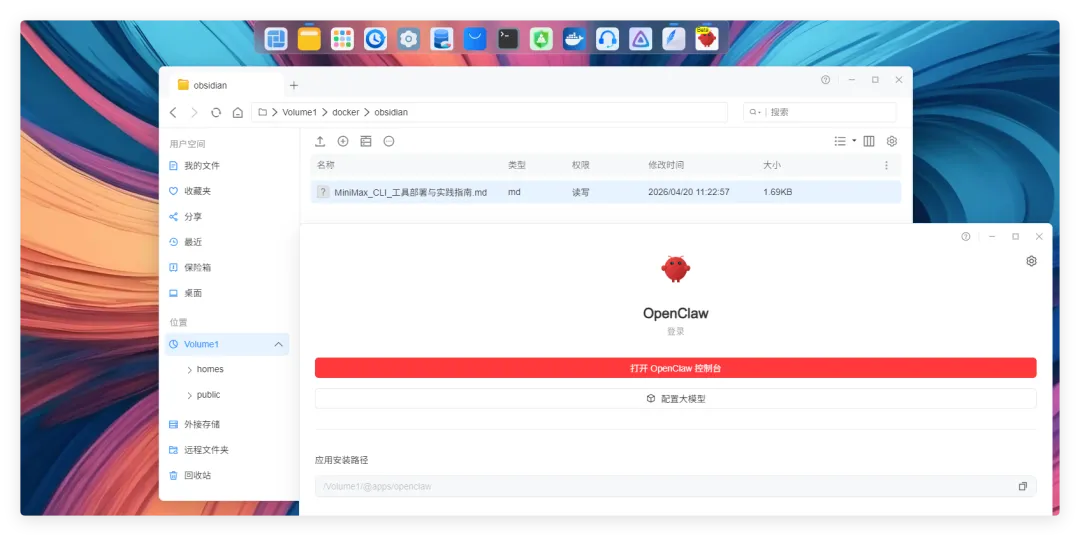Click the 打开 OpenClaw 控制台 button
Screen dimensions: 1080x536
[x=676, y=368]
